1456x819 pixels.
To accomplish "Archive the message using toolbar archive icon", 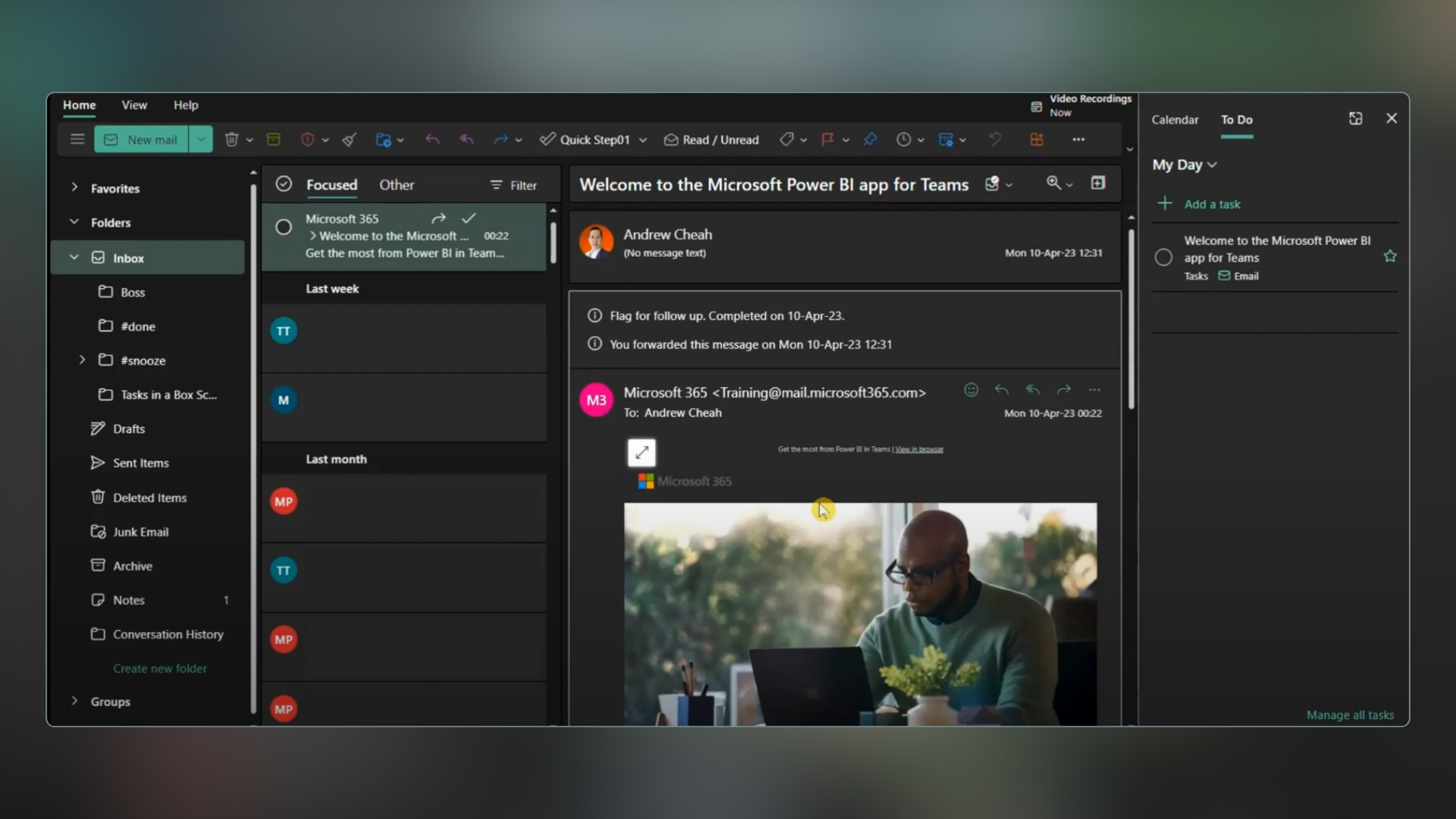I will [x=274, y=140].
